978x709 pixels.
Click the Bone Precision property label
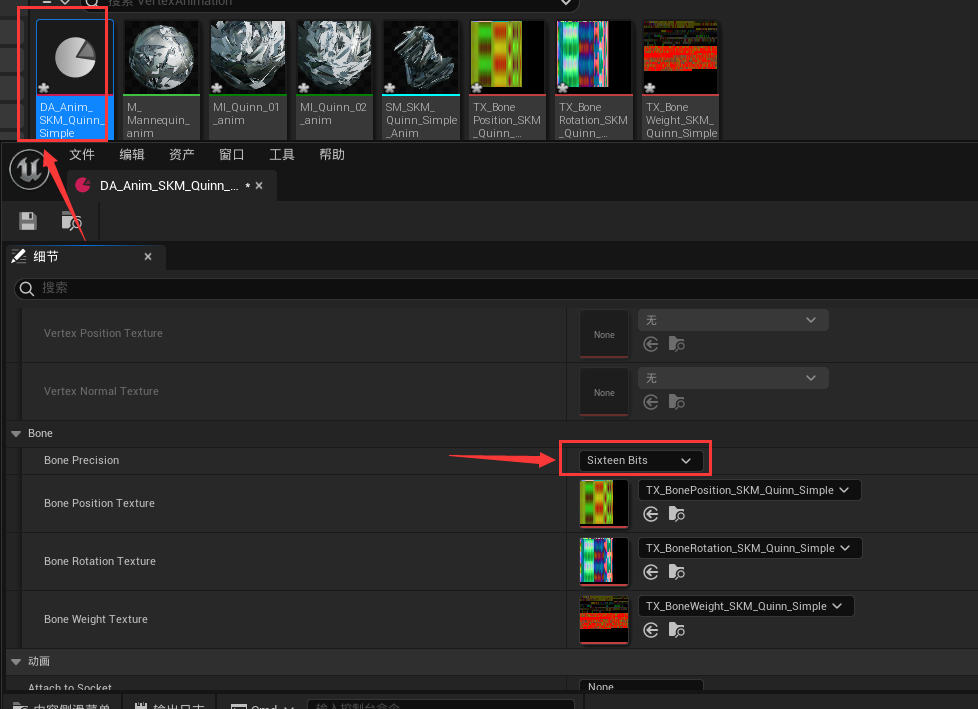coord(82,460)
